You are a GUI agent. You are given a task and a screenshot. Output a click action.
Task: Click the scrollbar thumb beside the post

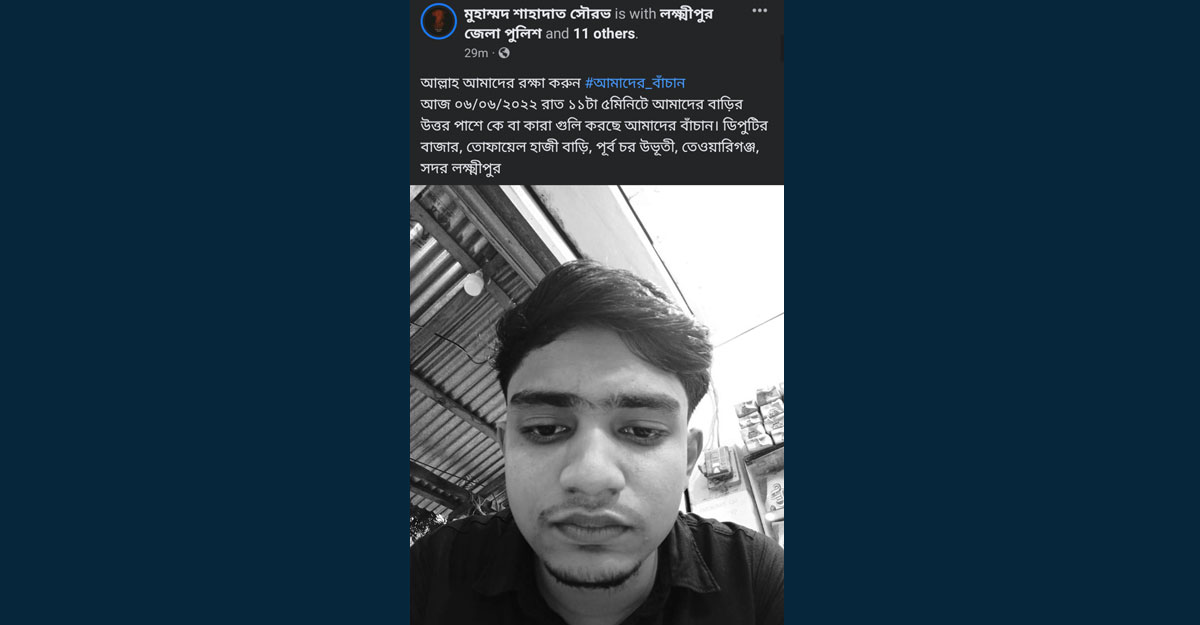tap(781, 48)
